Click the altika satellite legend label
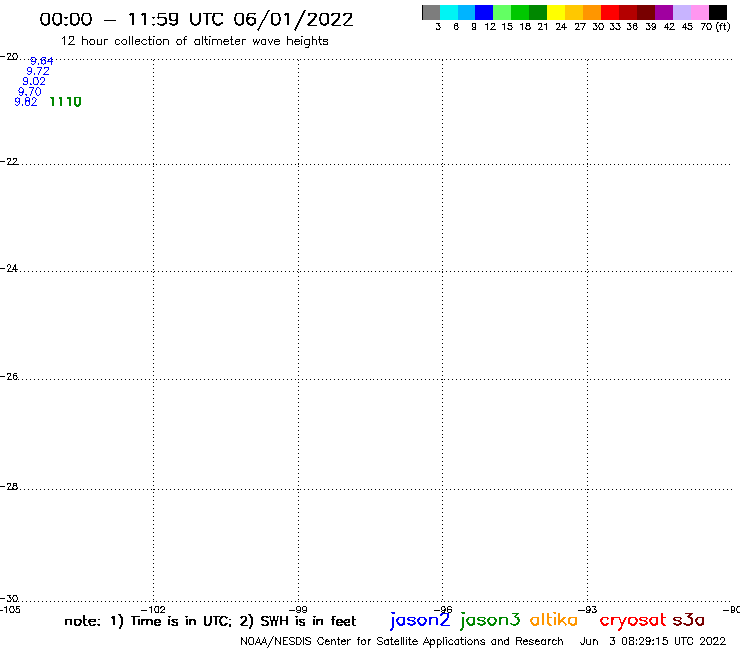The width and height of the screenshot is (740, 650). 554,620
